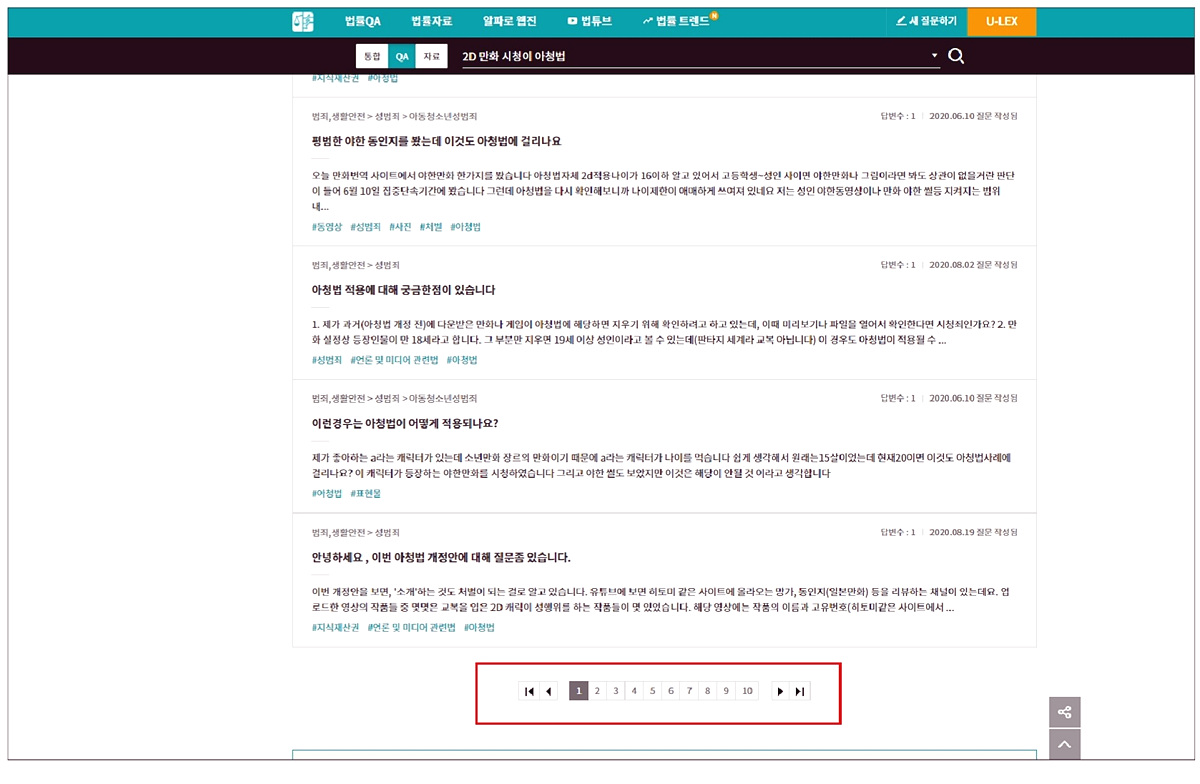Open the 법률QA menu
Viewport: 1200px width, 784px height.
(362, 21)
